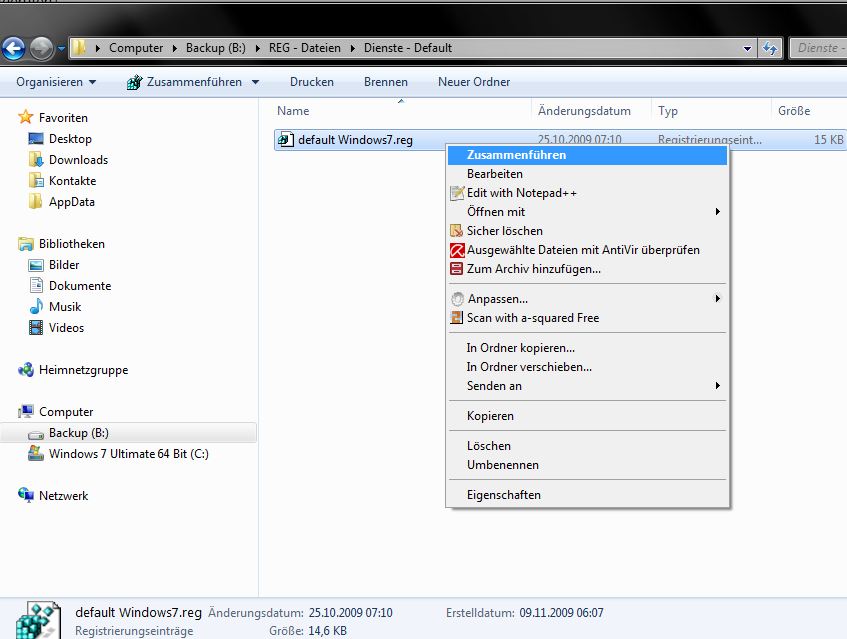Choose Zusammenführen in context menu

(587, 155)
